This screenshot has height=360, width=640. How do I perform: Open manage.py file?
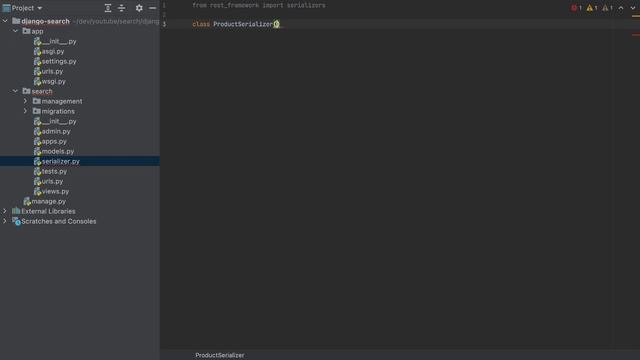48,201
